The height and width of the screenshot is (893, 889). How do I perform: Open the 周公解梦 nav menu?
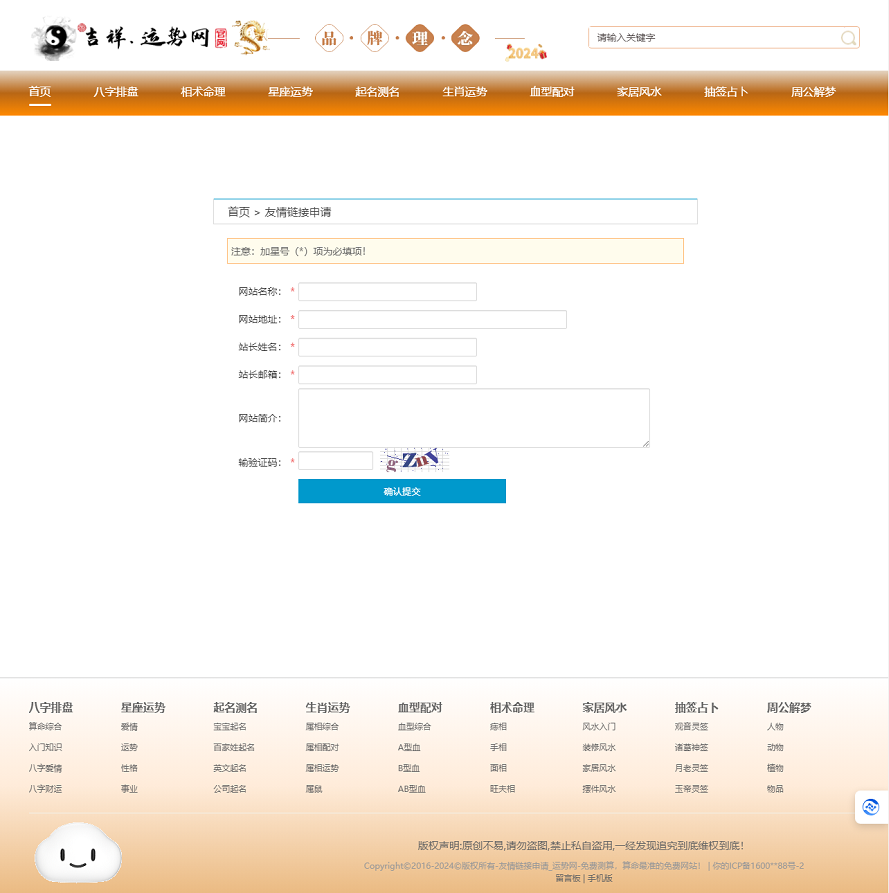[813, 92]
